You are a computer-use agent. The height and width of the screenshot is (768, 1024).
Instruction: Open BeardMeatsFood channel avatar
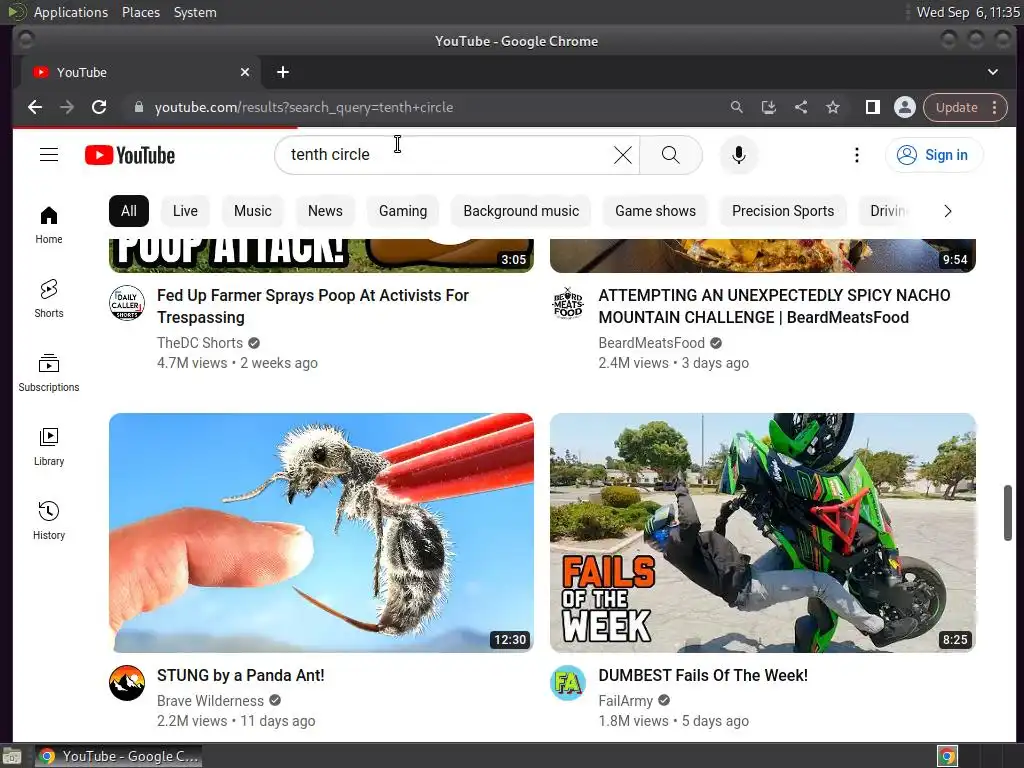point(568,302)
